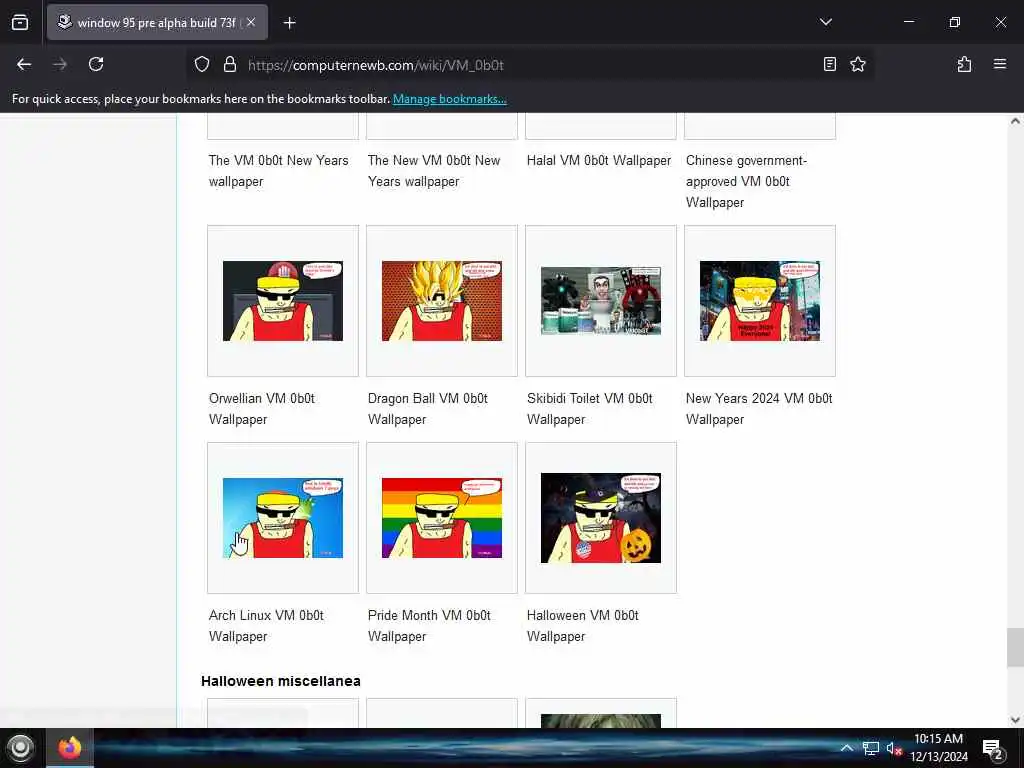Open the network status tray icon
The width and height of the screenshot is (1024, 768).
click(871, 748)
